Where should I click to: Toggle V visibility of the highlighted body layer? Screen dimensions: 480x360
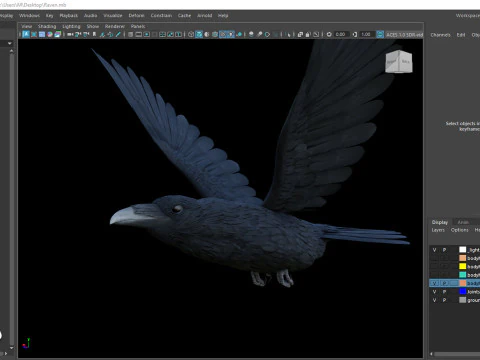pos(434,283)
